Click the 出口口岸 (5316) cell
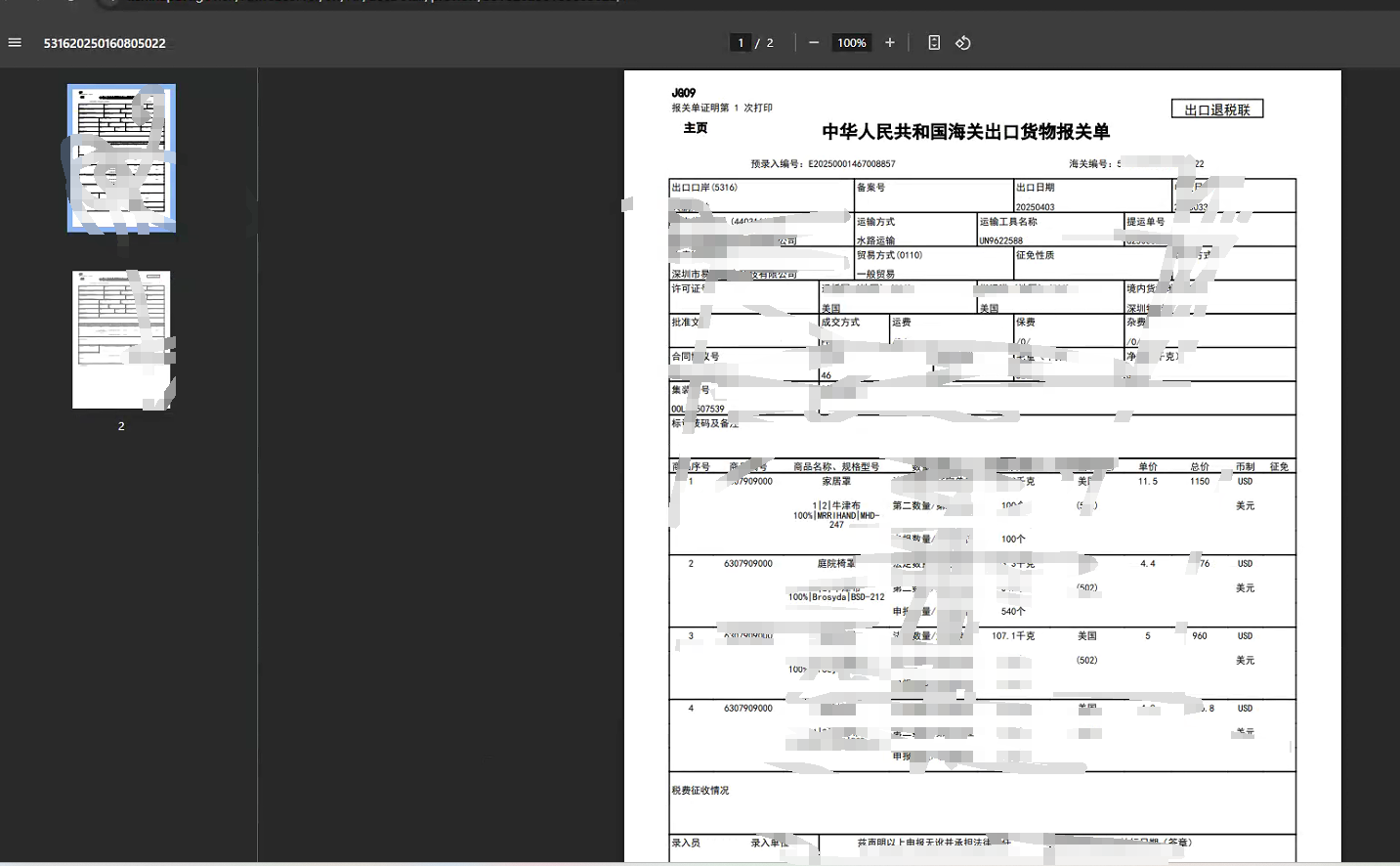 [705, 188]
